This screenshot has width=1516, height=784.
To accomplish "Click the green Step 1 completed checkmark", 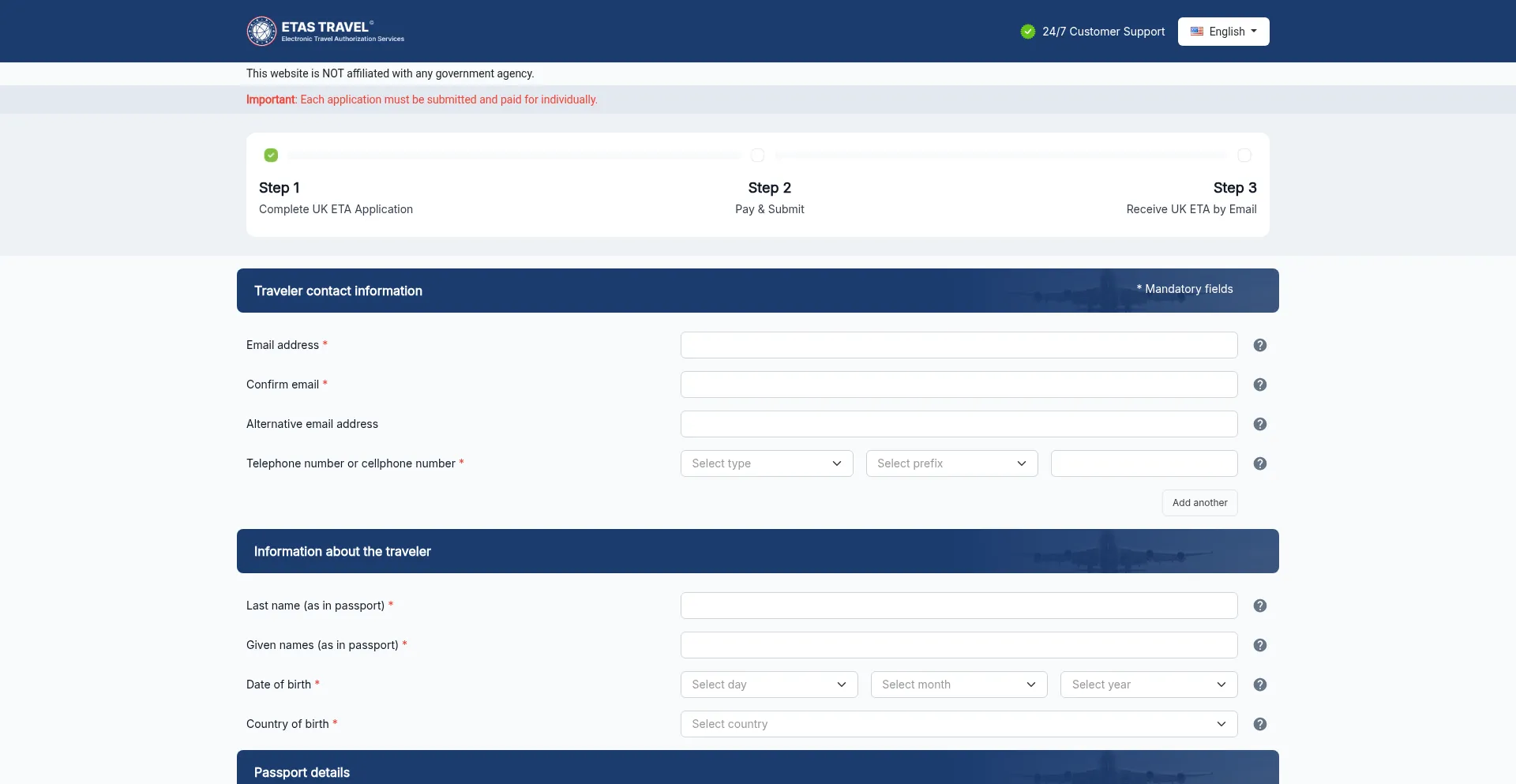I will pyautogui.click(x=271, y=156).
